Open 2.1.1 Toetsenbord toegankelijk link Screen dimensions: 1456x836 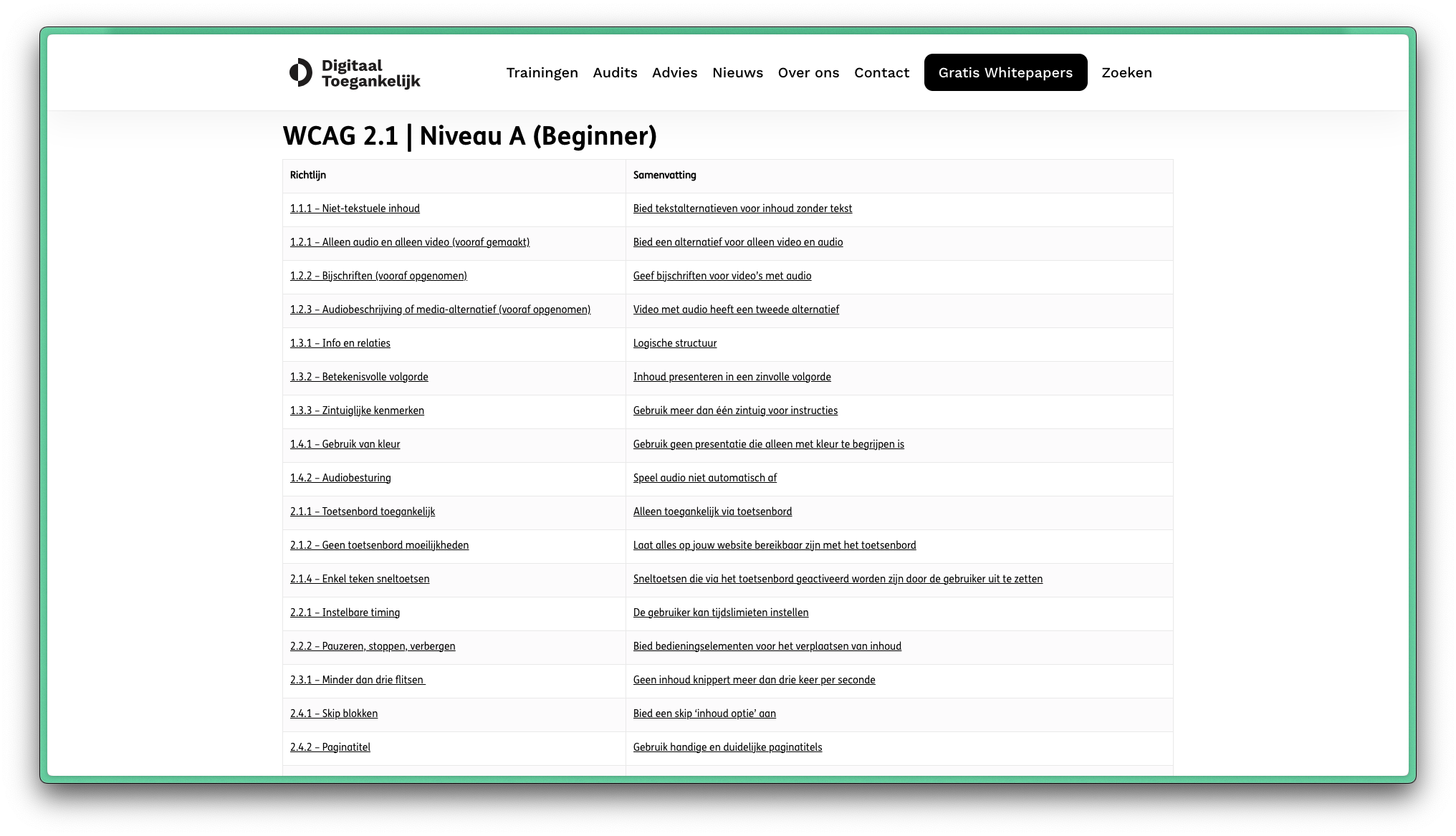[362, 511]
